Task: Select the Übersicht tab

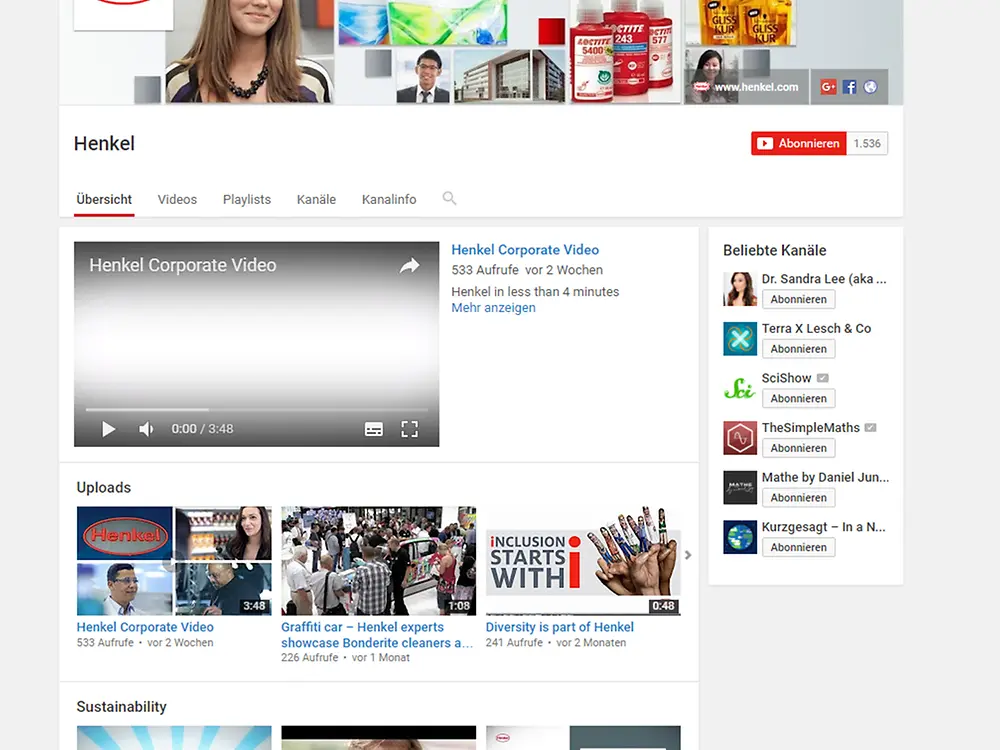Action: 104,200
